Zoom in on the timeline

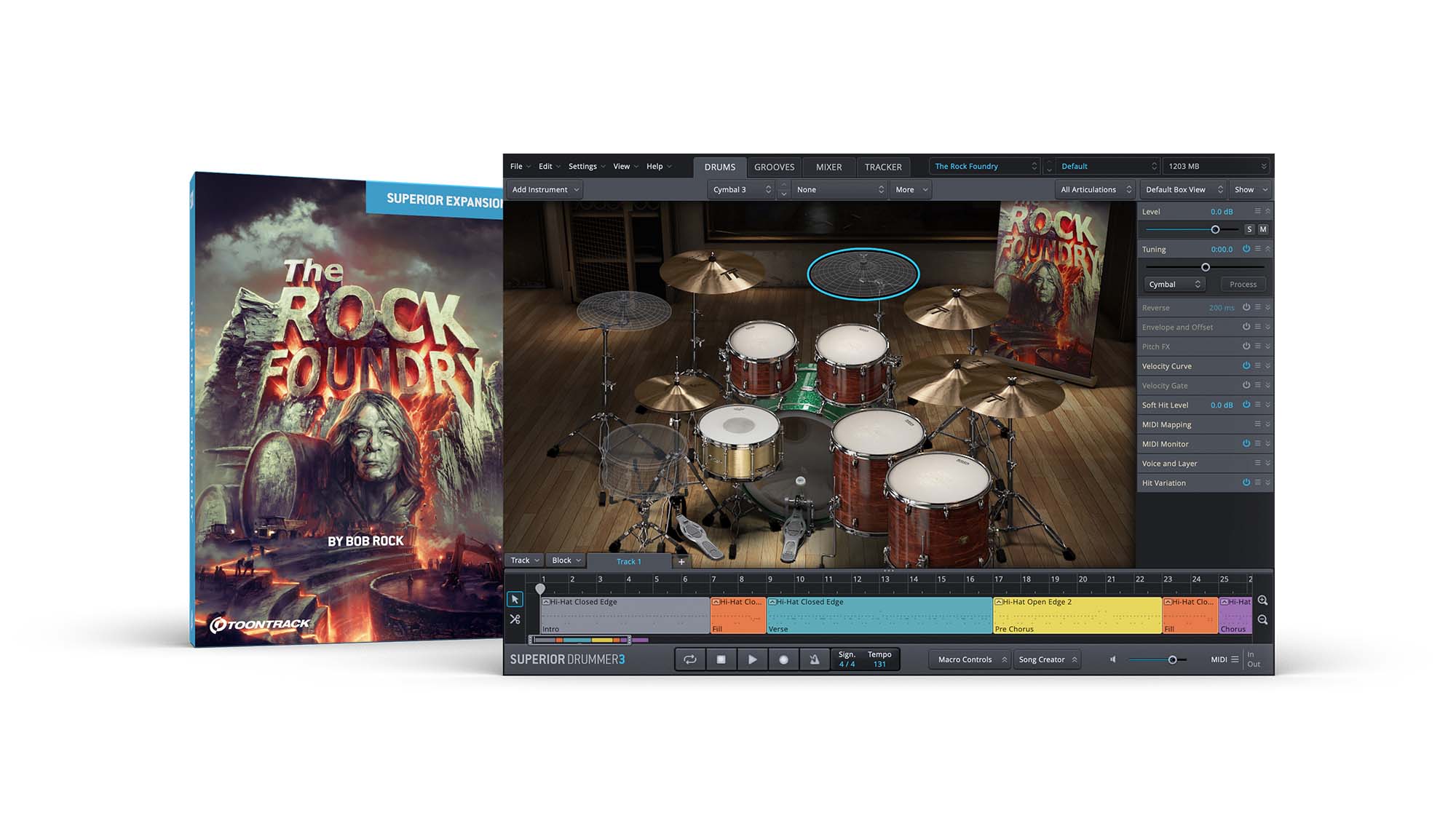tap(1262, 600)
